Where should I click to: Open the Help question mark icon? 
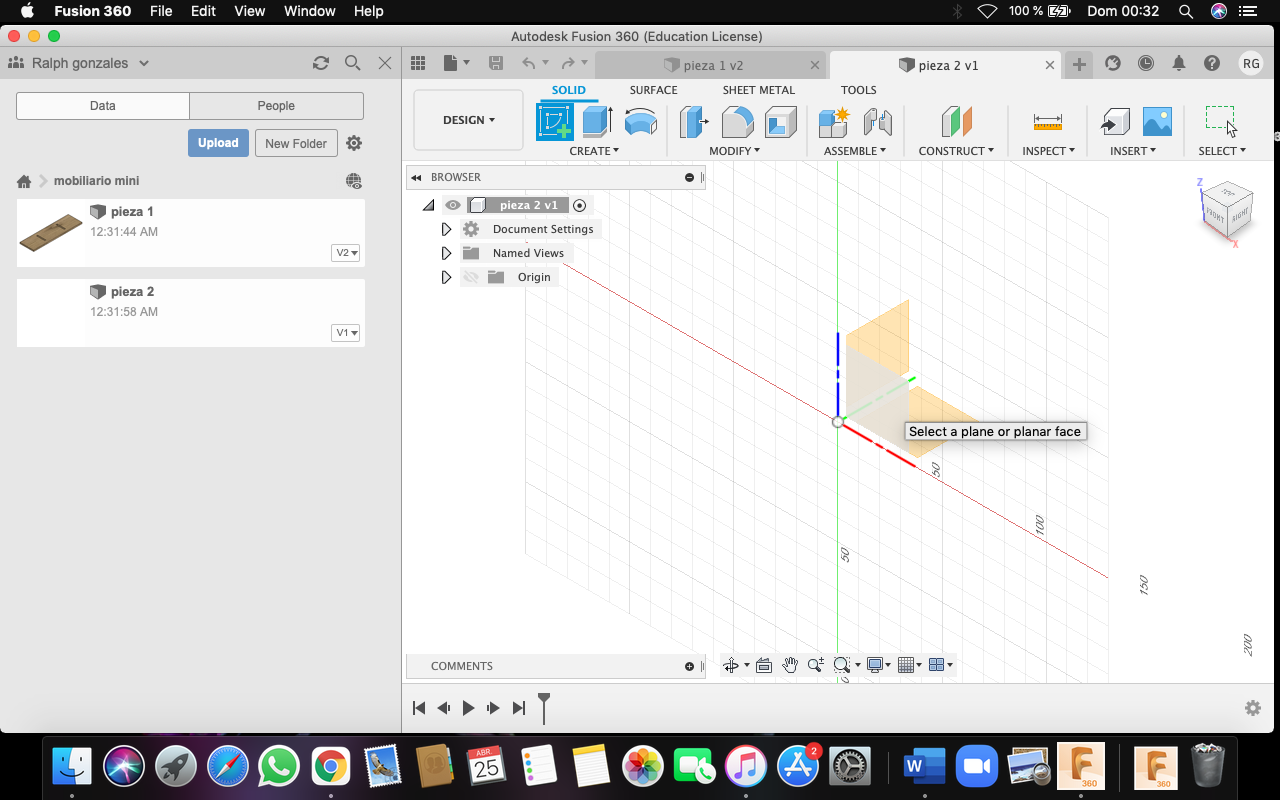1212,63
